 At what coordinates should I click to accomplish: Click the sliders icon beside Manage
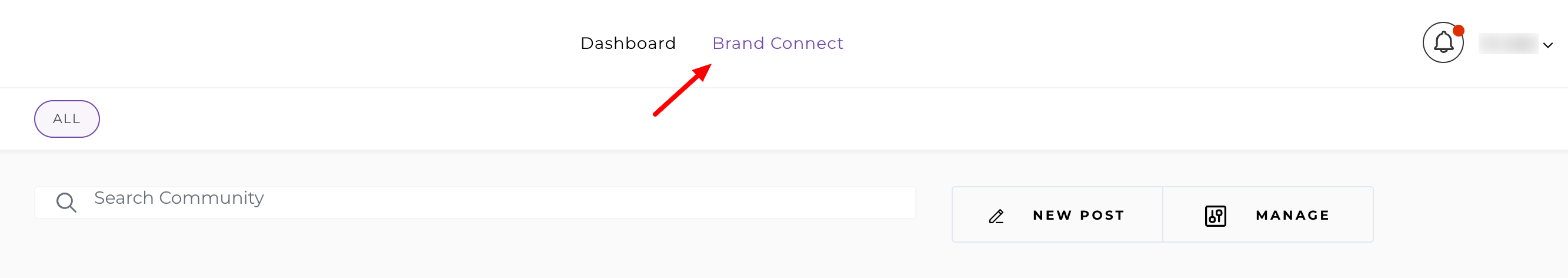(x=1215, y=216)
